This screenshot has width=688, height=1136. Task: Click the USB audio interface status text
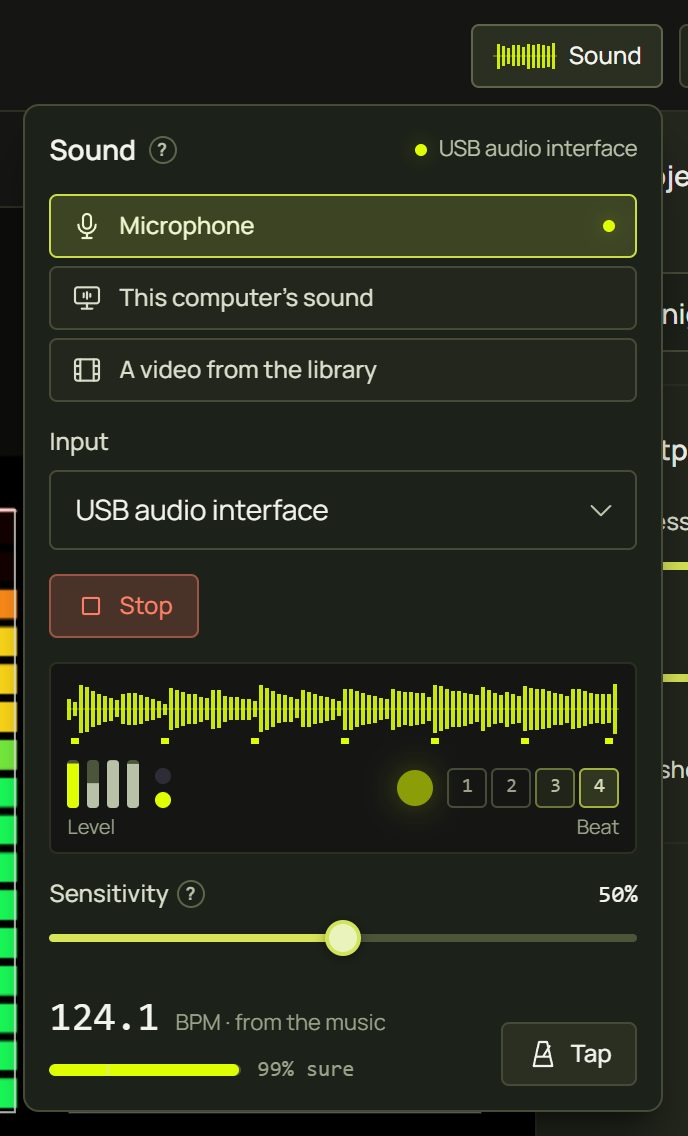538,149
